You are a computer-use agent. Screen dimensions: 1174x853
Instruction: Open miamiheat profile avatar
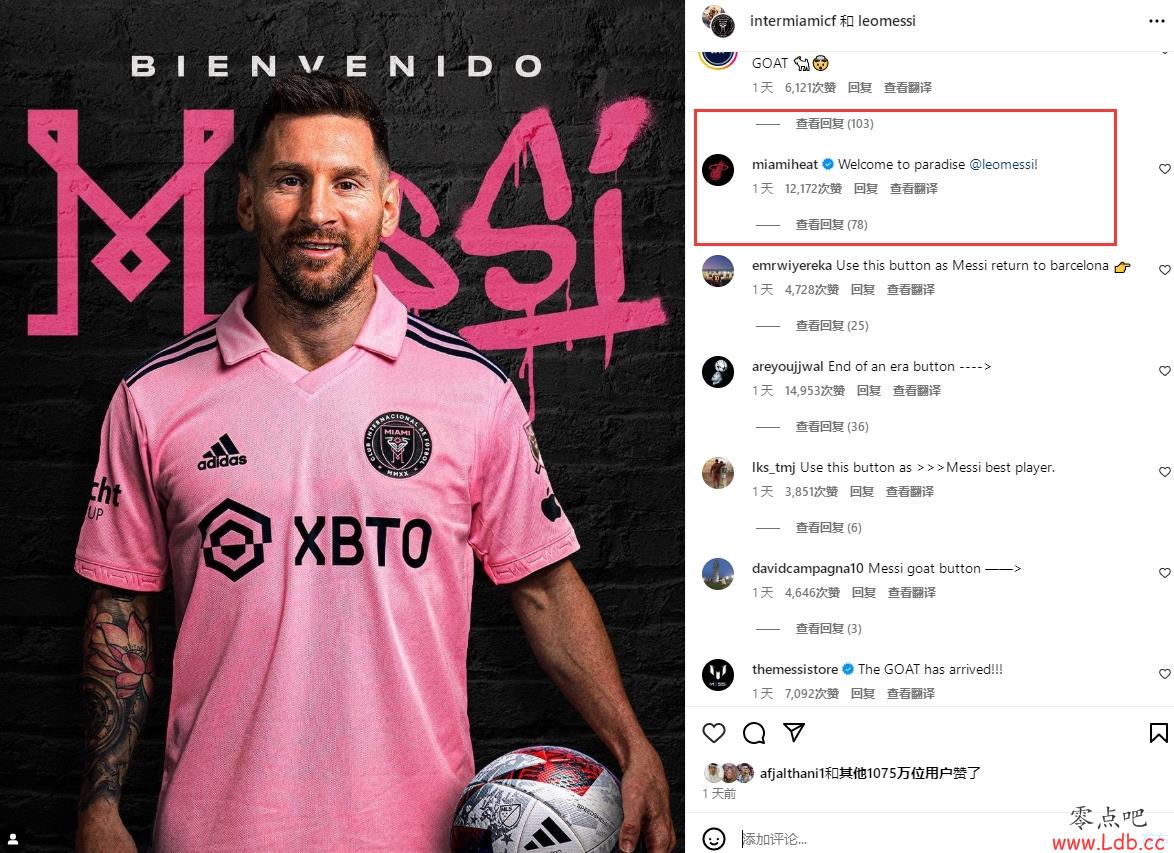click(x=718, y=170)
